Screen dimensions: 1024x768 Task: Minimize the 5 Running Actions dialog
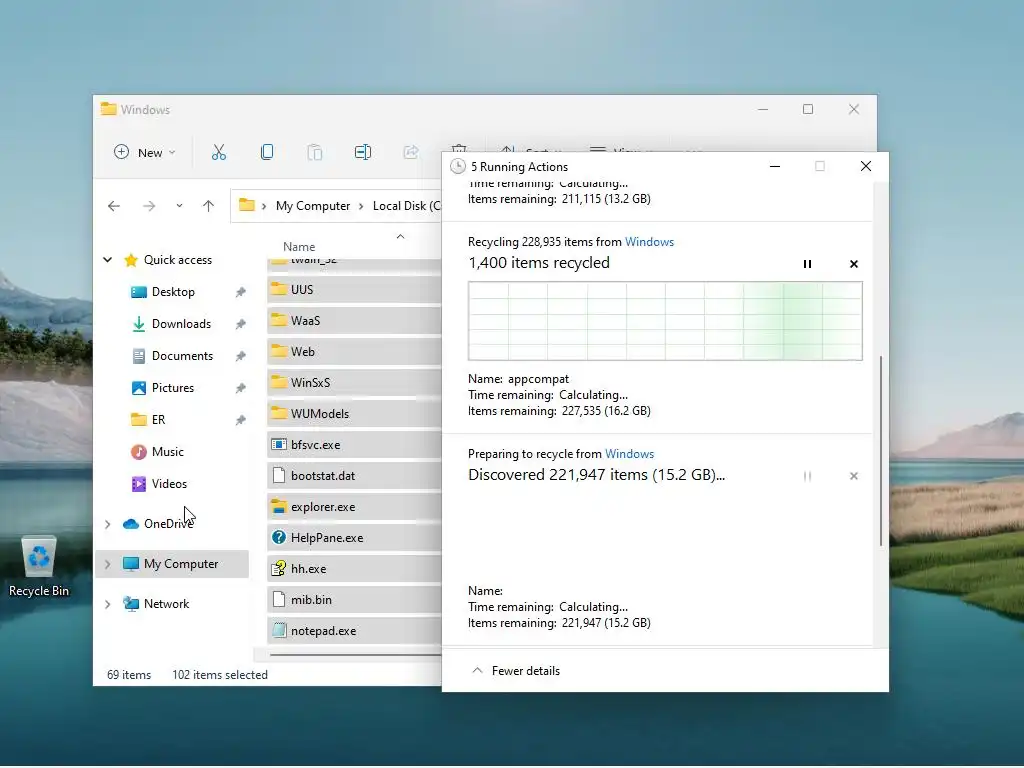(775, 167)
